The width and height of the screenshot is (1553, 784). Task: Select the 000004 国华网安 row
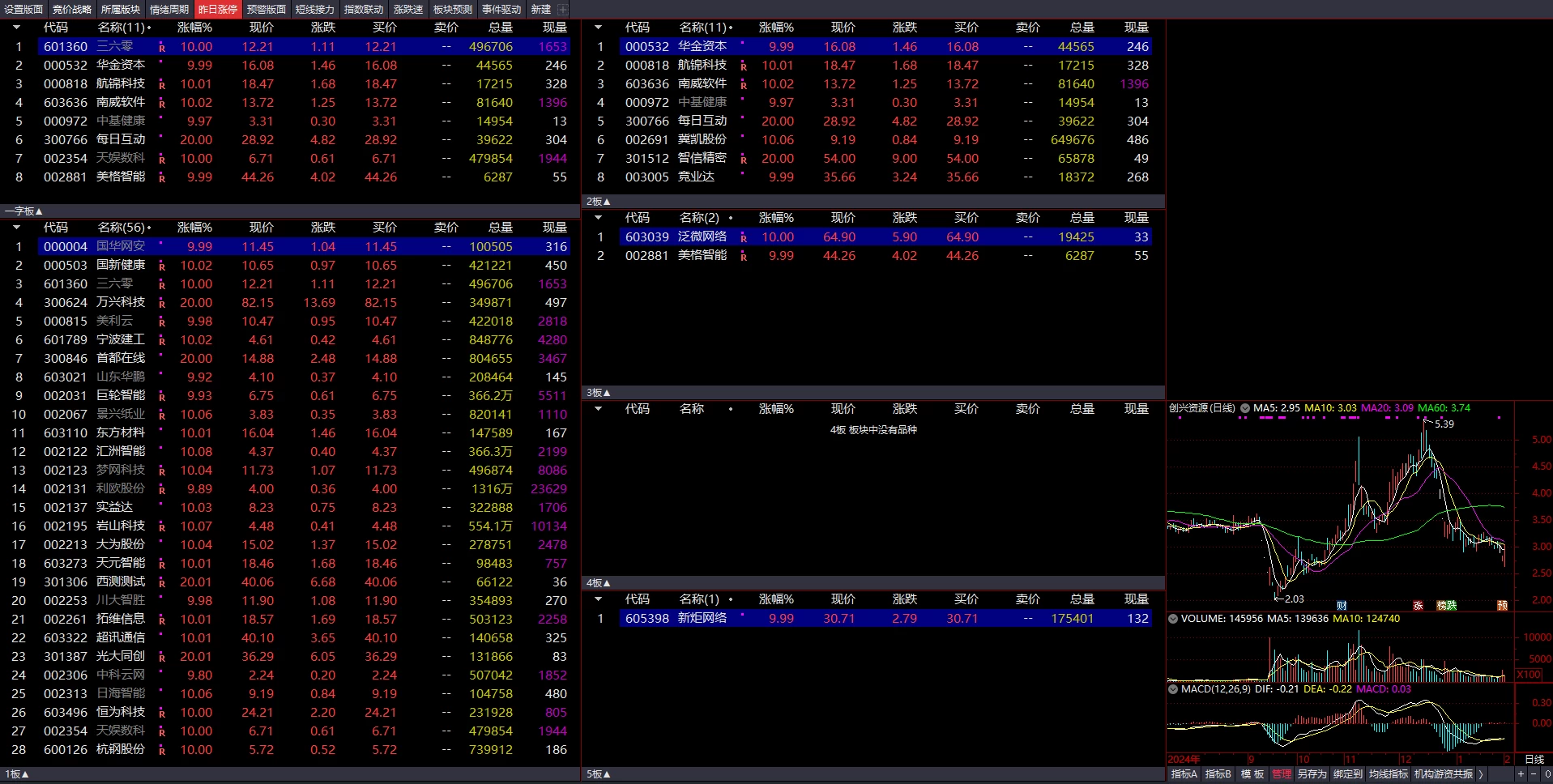click(x=304, y=246)
